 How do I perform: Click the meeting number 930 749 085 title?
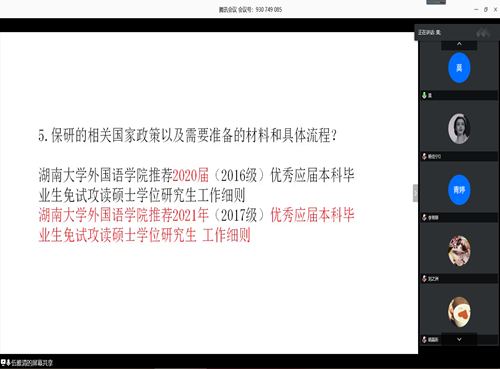click(x=250, y=10)
